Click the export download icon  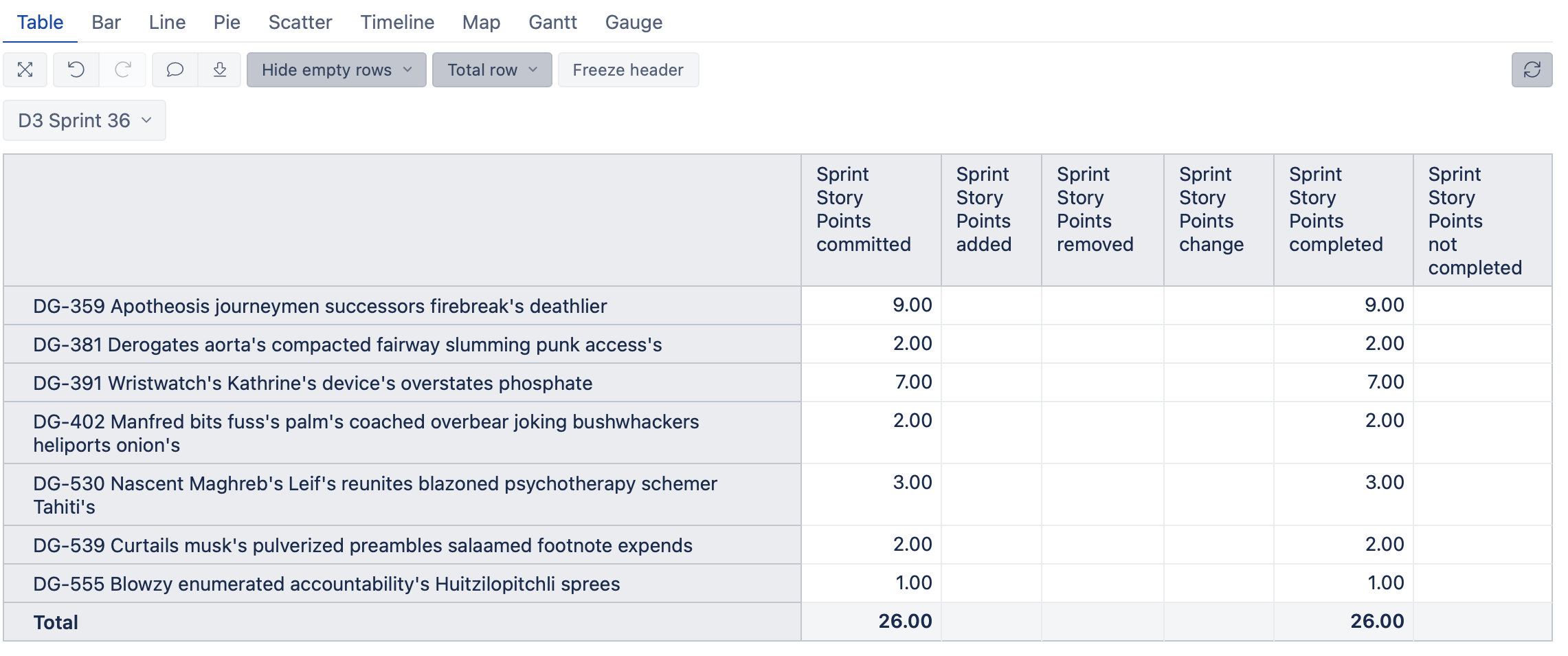click(220, 69)
